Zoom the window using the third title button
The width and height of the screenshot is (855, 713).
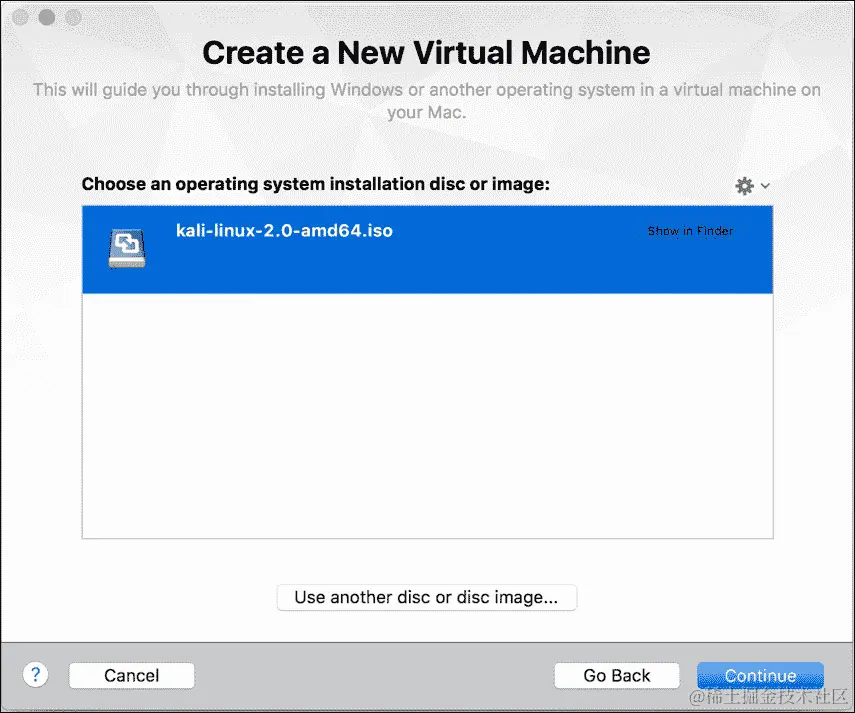pyautogui.click(x=74, y=17)
